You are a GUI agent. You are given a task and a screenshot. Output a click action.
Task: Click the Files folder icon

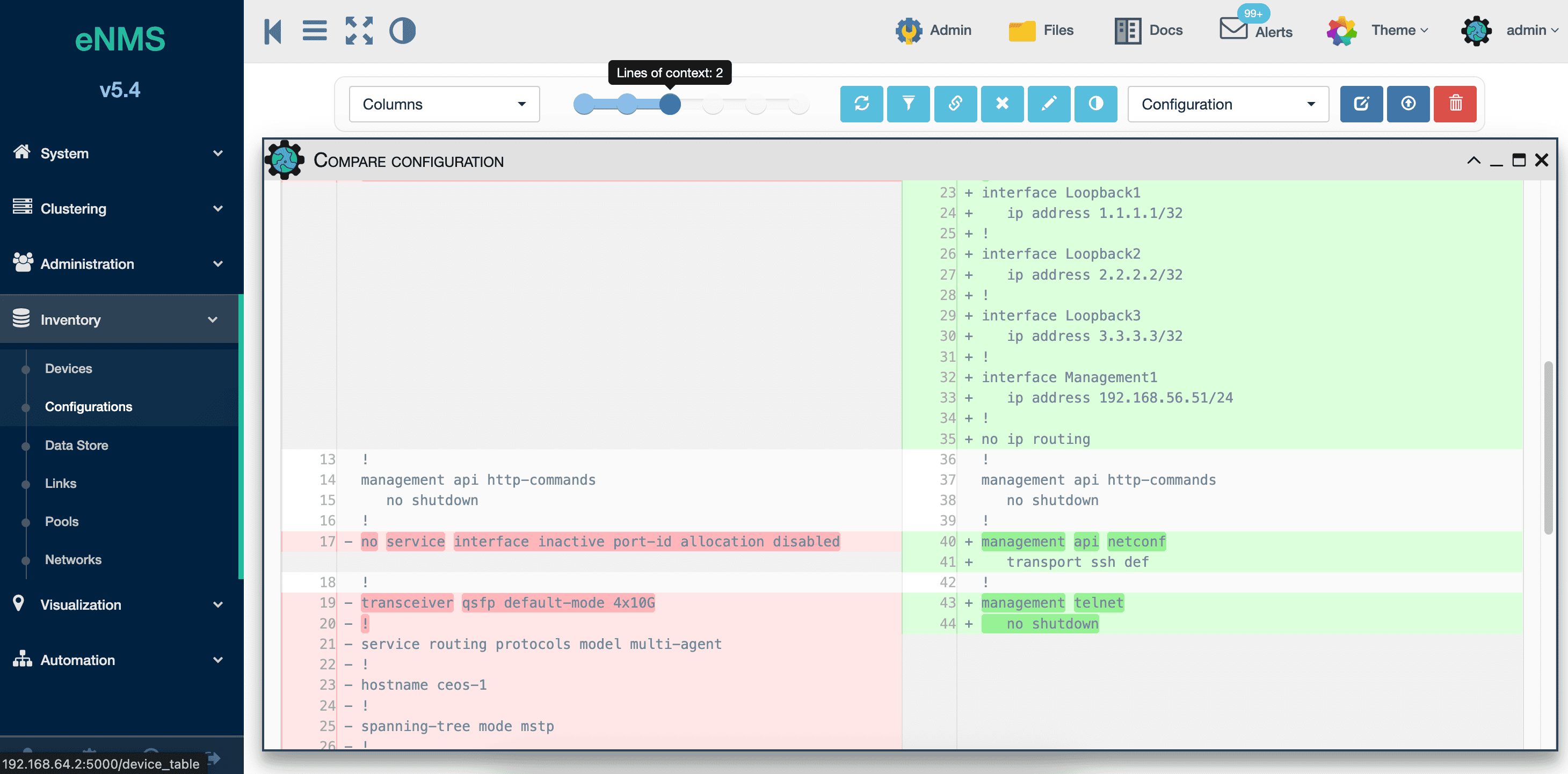[1022, 31]
